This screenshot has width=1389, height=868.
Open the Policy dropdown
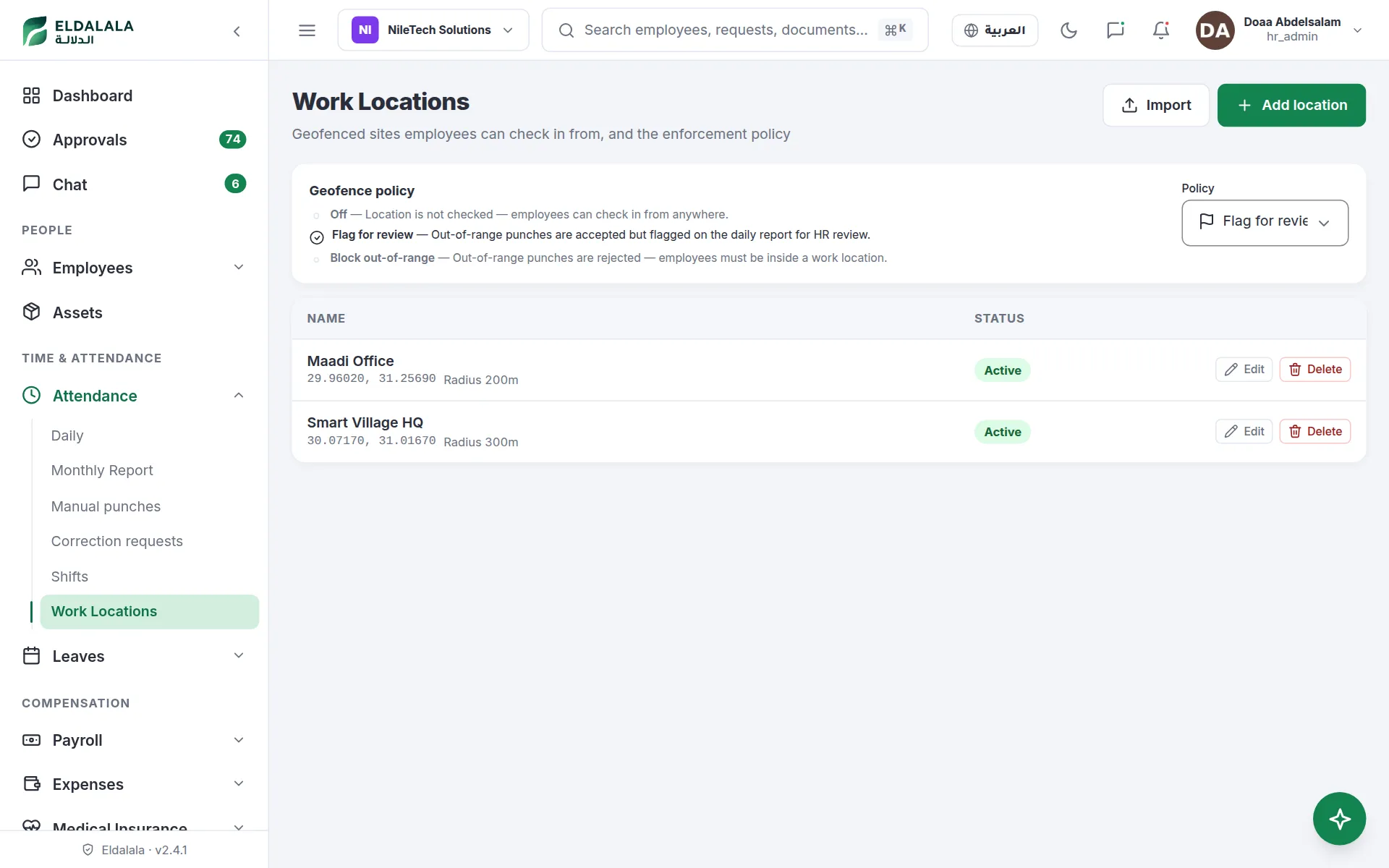1265,223
